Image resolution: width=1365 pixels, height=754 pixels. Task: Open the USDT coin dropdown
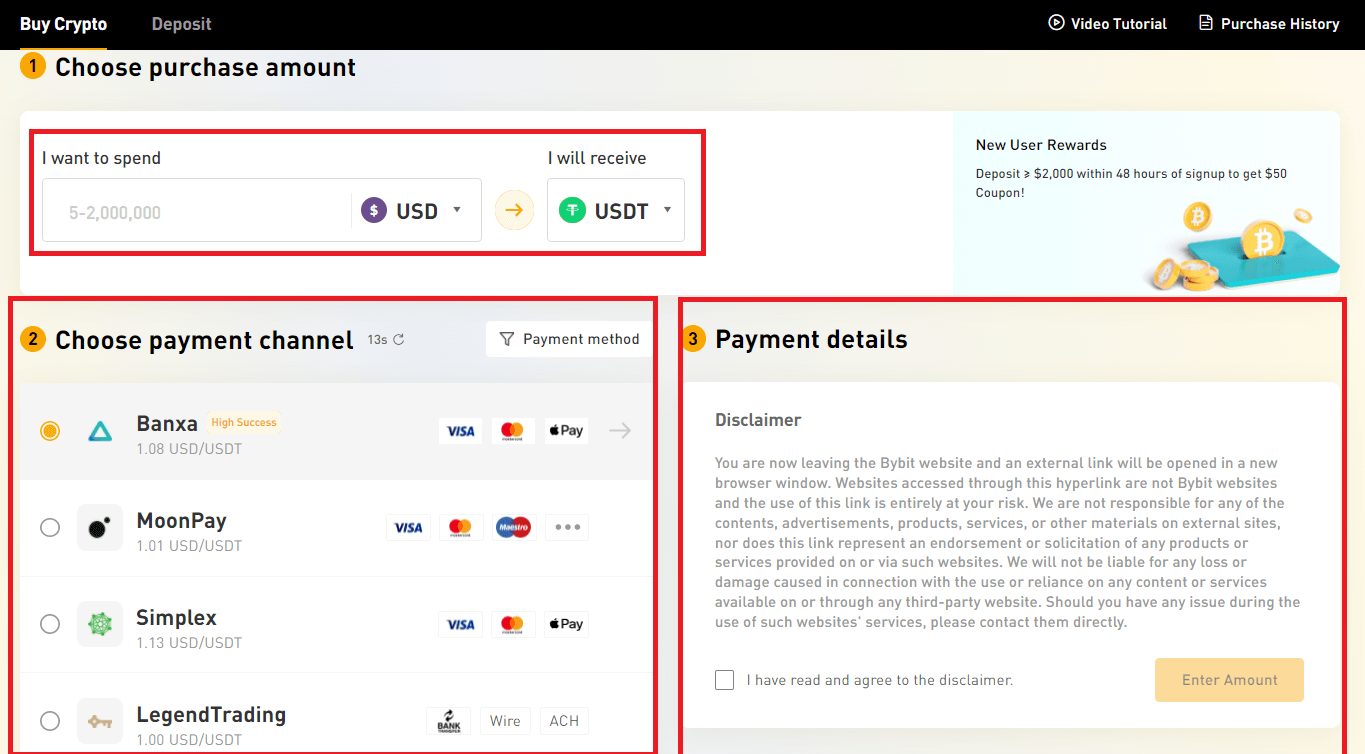pyautogui.click(x=613, y=210)
